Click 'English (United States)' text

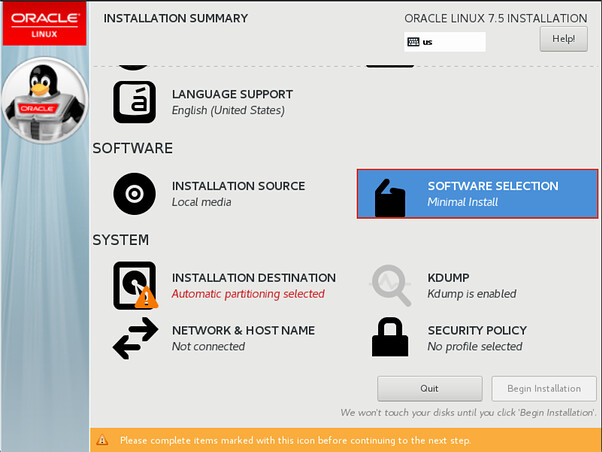tap(228, 111)
